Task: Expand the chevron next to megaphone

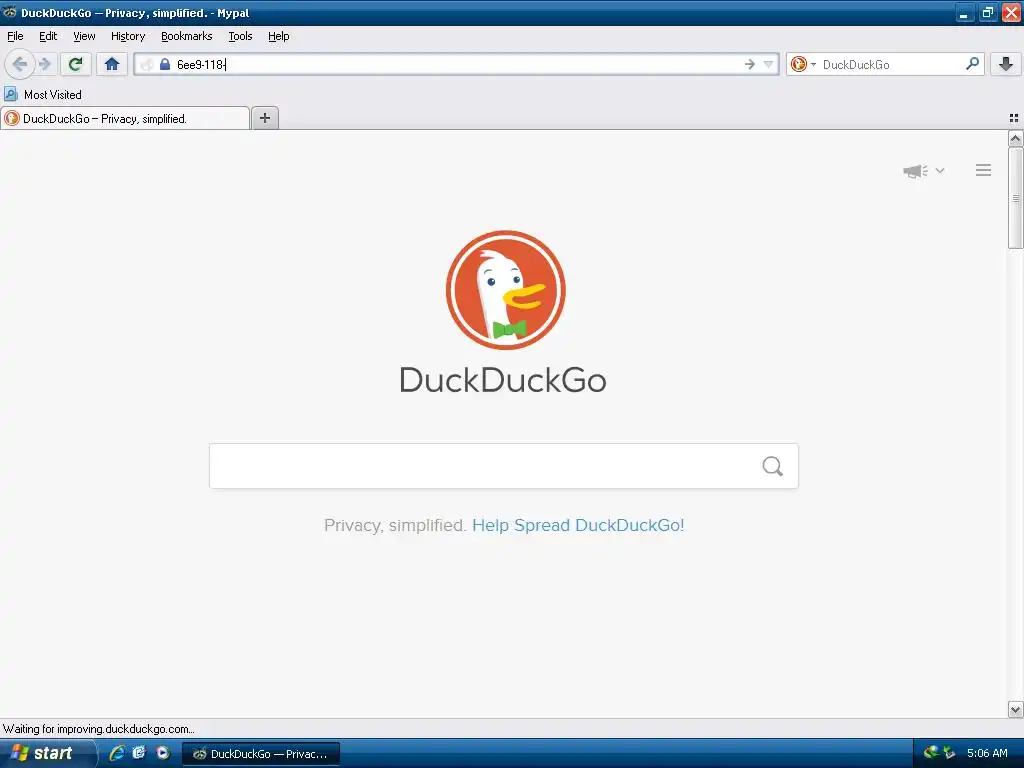Action: tap(940, 170)
